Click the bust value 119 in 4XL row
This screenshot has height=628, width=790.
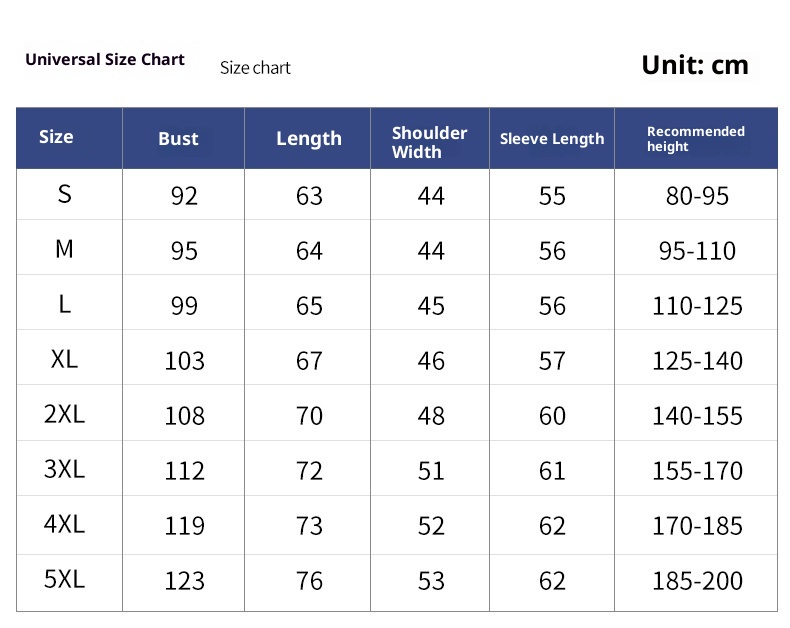point(184,525)
